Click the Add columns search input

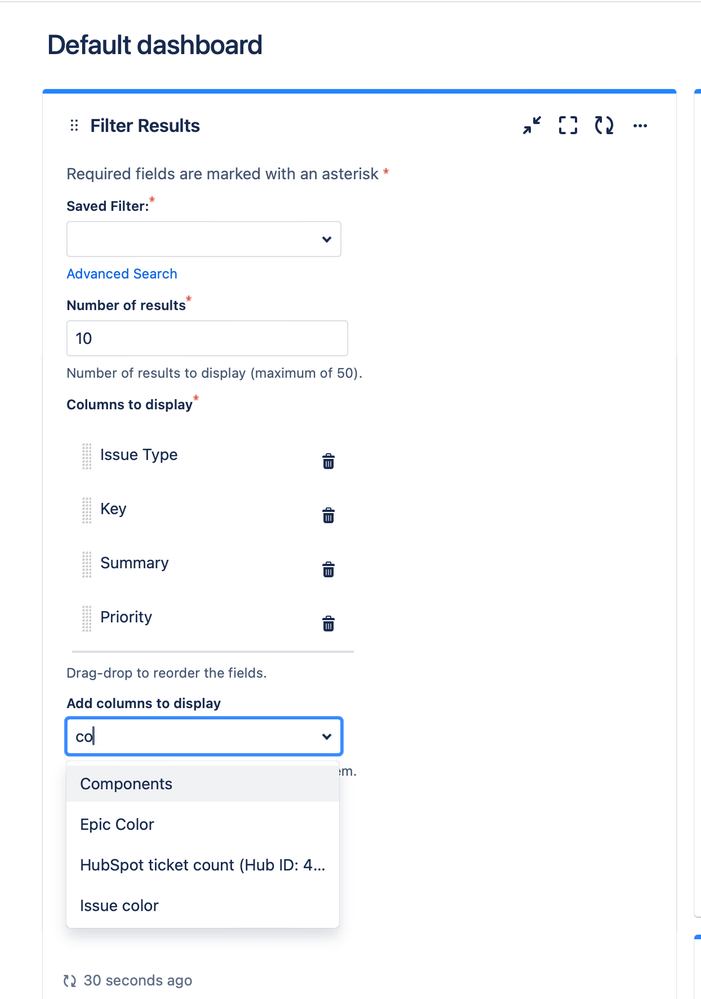190,737
